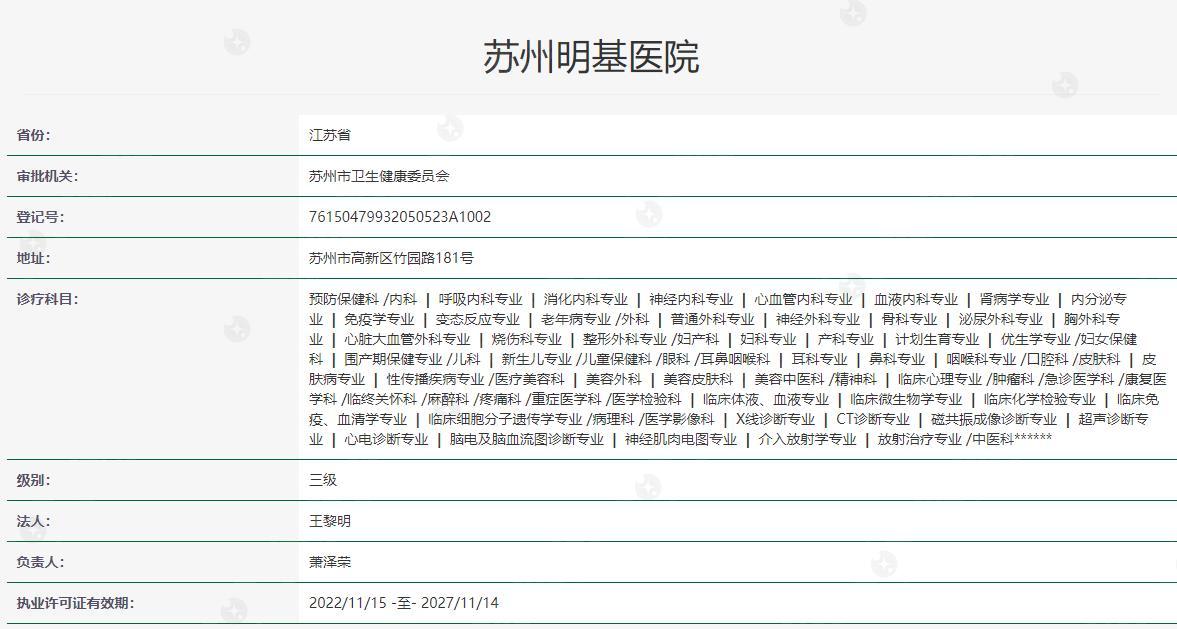This screenshot has width=1177, height=629.
Task: Click the 呼吸内科专业 entry
Action: [480, 299]
